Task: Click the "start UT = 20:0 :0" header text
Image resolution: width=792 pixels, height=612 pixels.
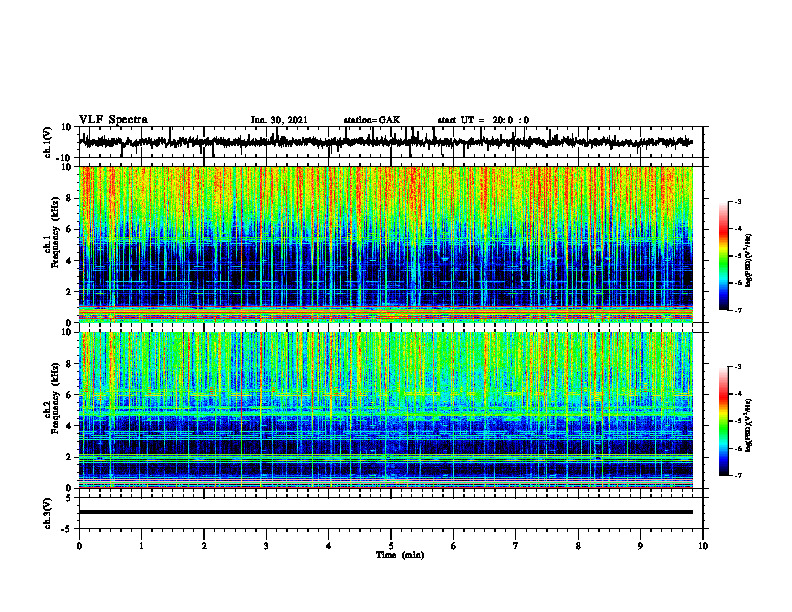Action: tap(483, 120)
